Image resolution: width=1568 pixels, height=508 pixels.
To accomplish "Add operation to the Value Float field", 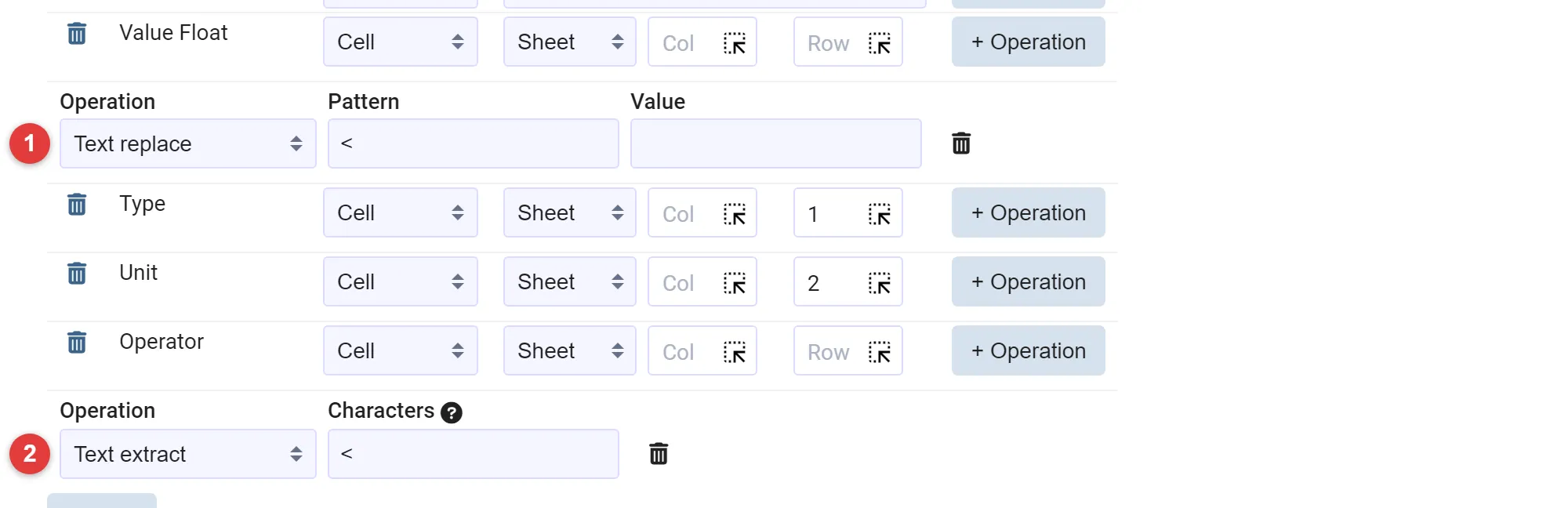I will pyautogui.click(x=1029, y=42).
